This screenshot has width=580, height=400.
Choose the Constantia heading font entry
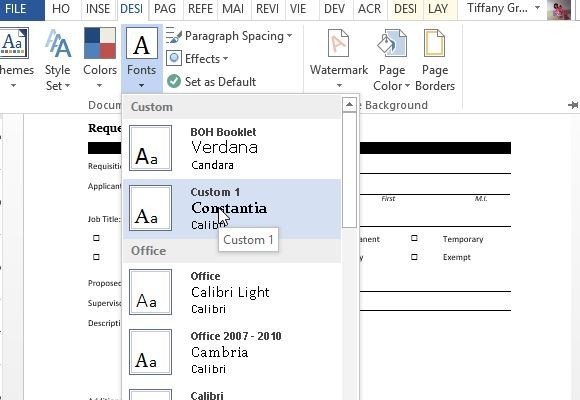(229, 208)
